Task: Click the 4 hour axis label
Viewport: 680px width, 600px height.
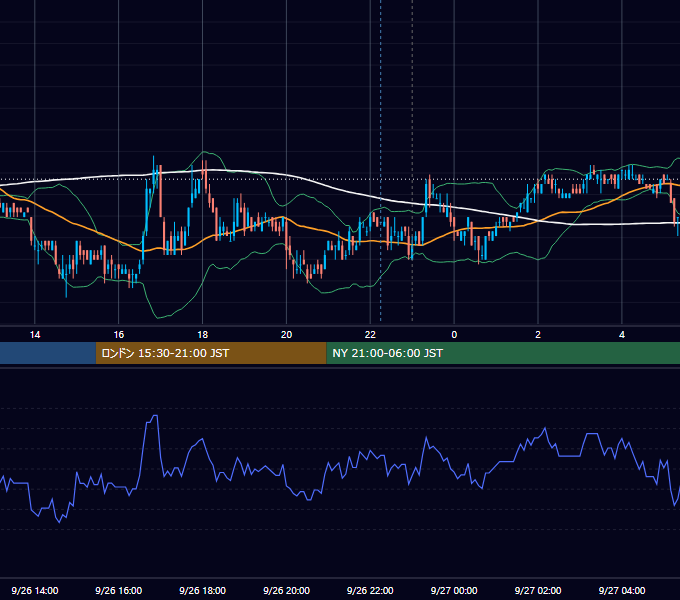Action: 622,335
